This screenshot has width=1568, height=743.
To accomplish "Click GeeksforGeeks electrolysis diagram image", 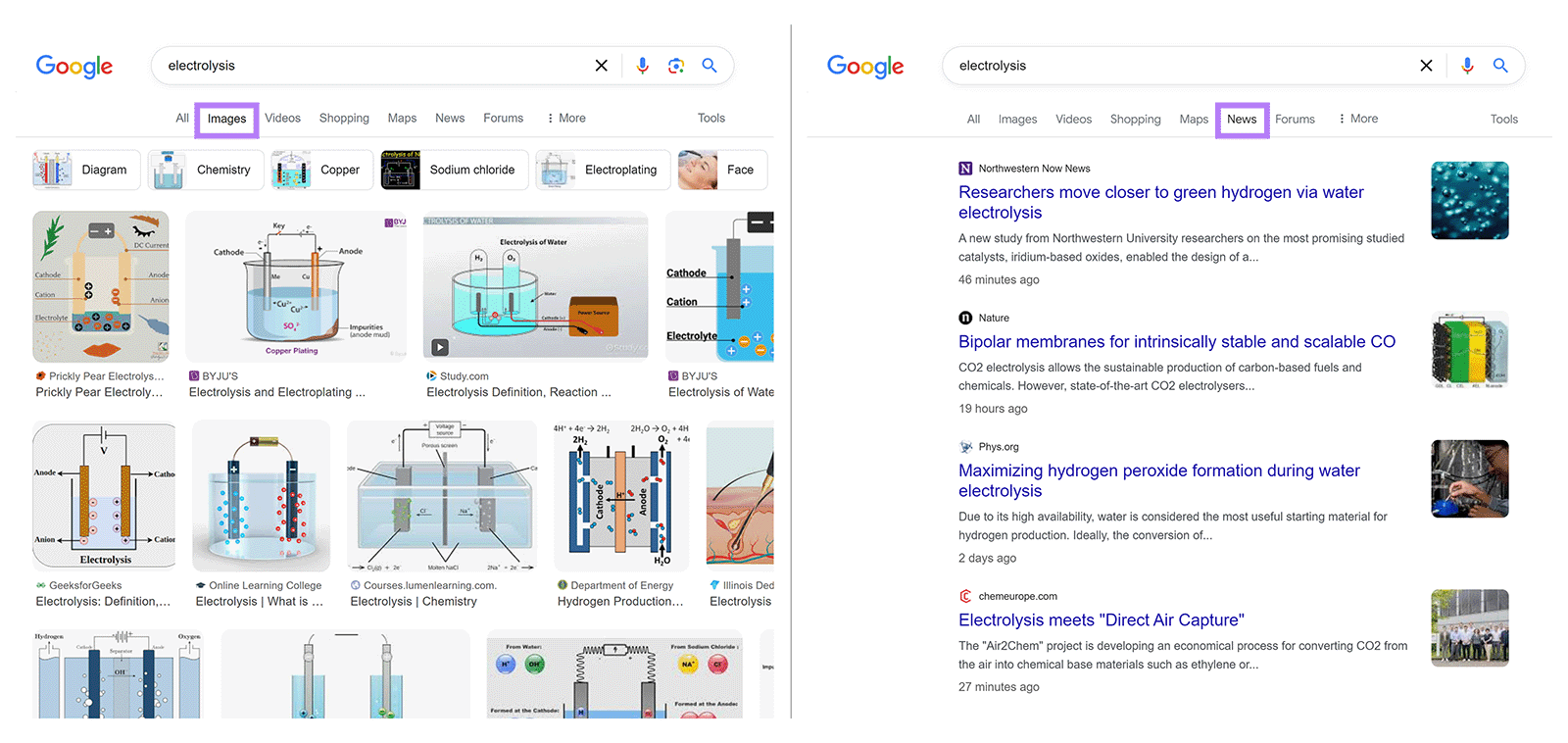I will 104,496.
